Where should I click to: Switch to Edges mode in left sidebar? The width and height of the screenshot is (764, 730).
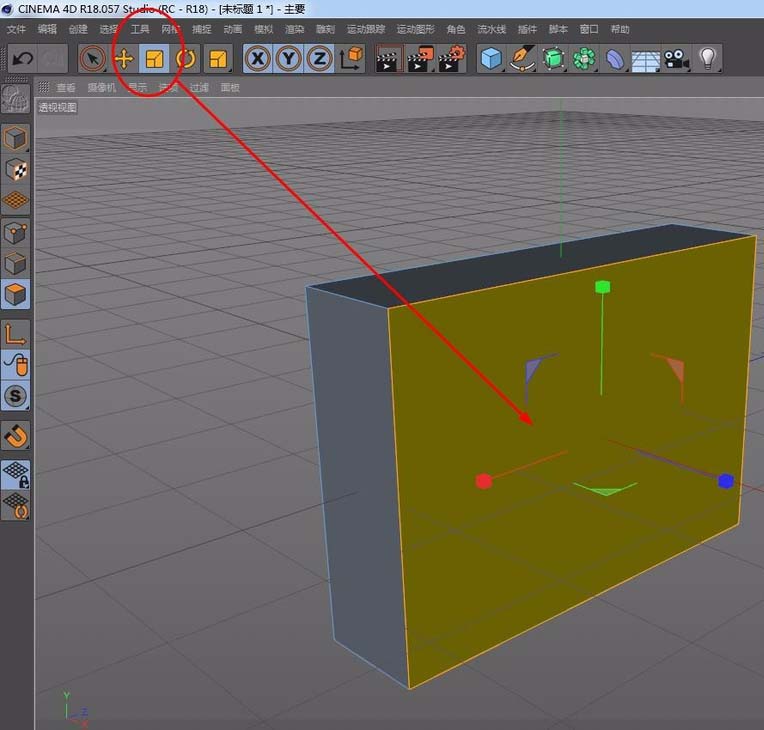pyautogui.click(x=16, y=264)
